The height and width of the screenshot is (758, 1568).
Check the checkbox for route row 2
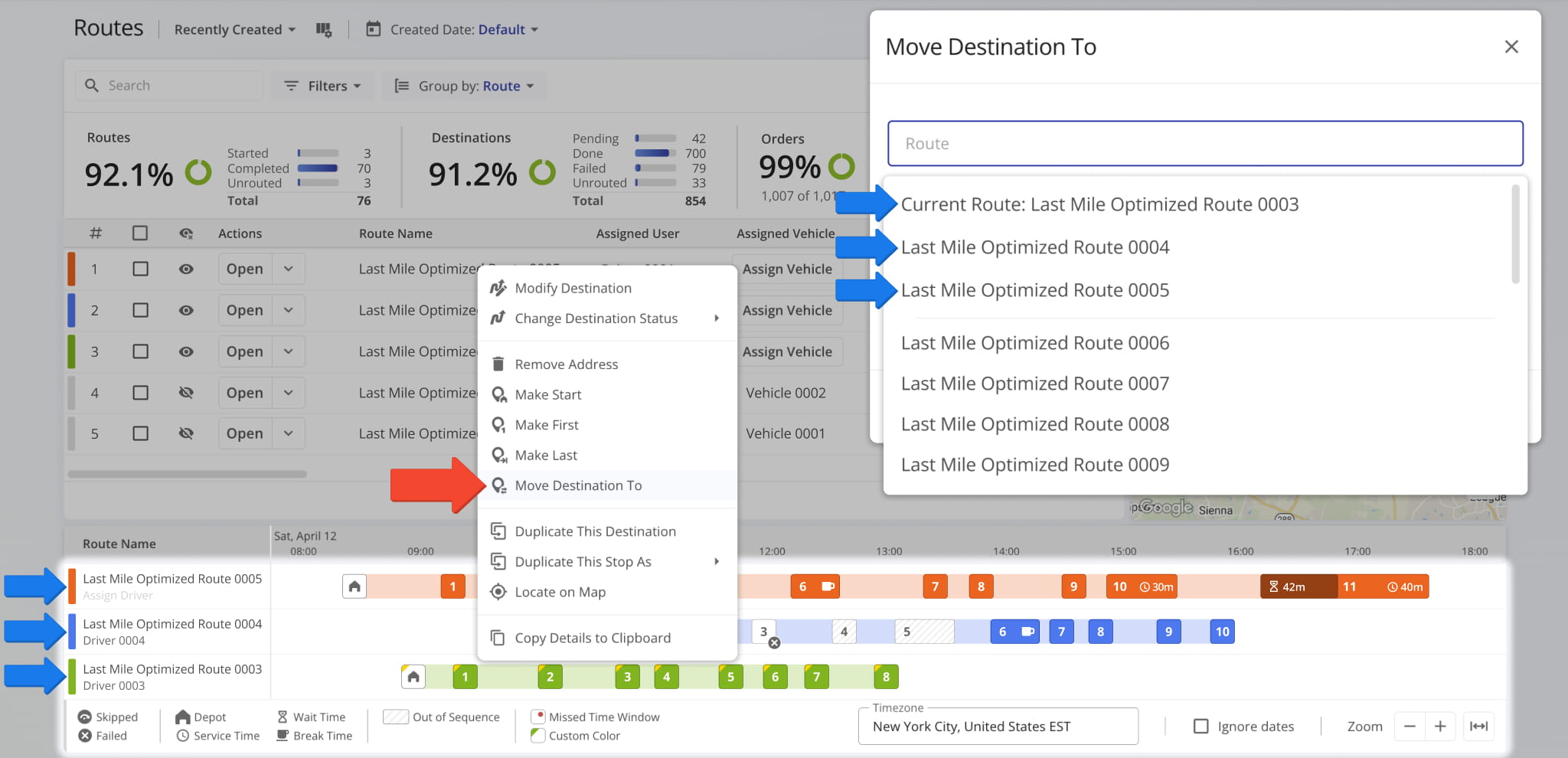coord(140,310)
